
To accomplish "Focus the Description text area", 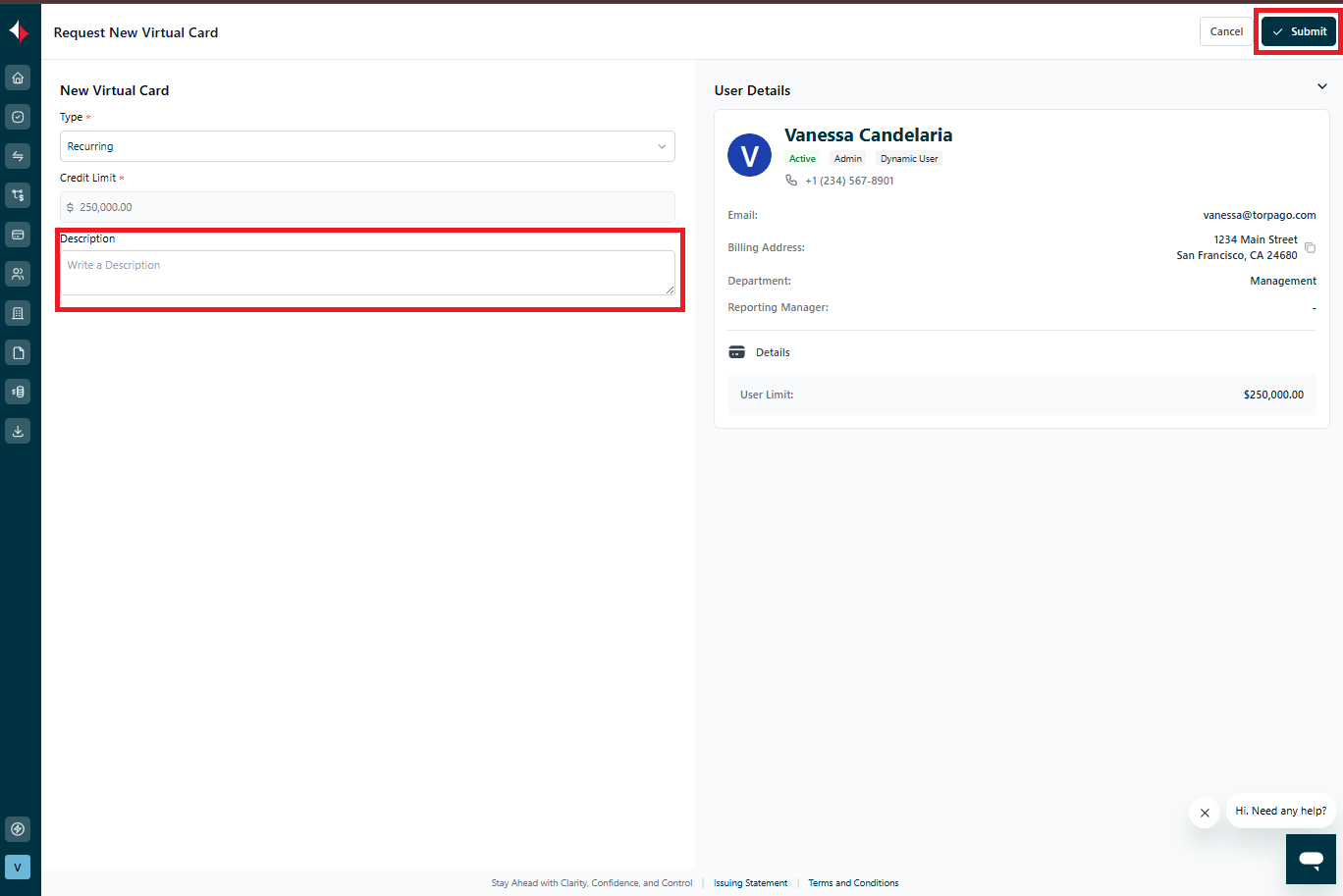I will pos(367,273).
